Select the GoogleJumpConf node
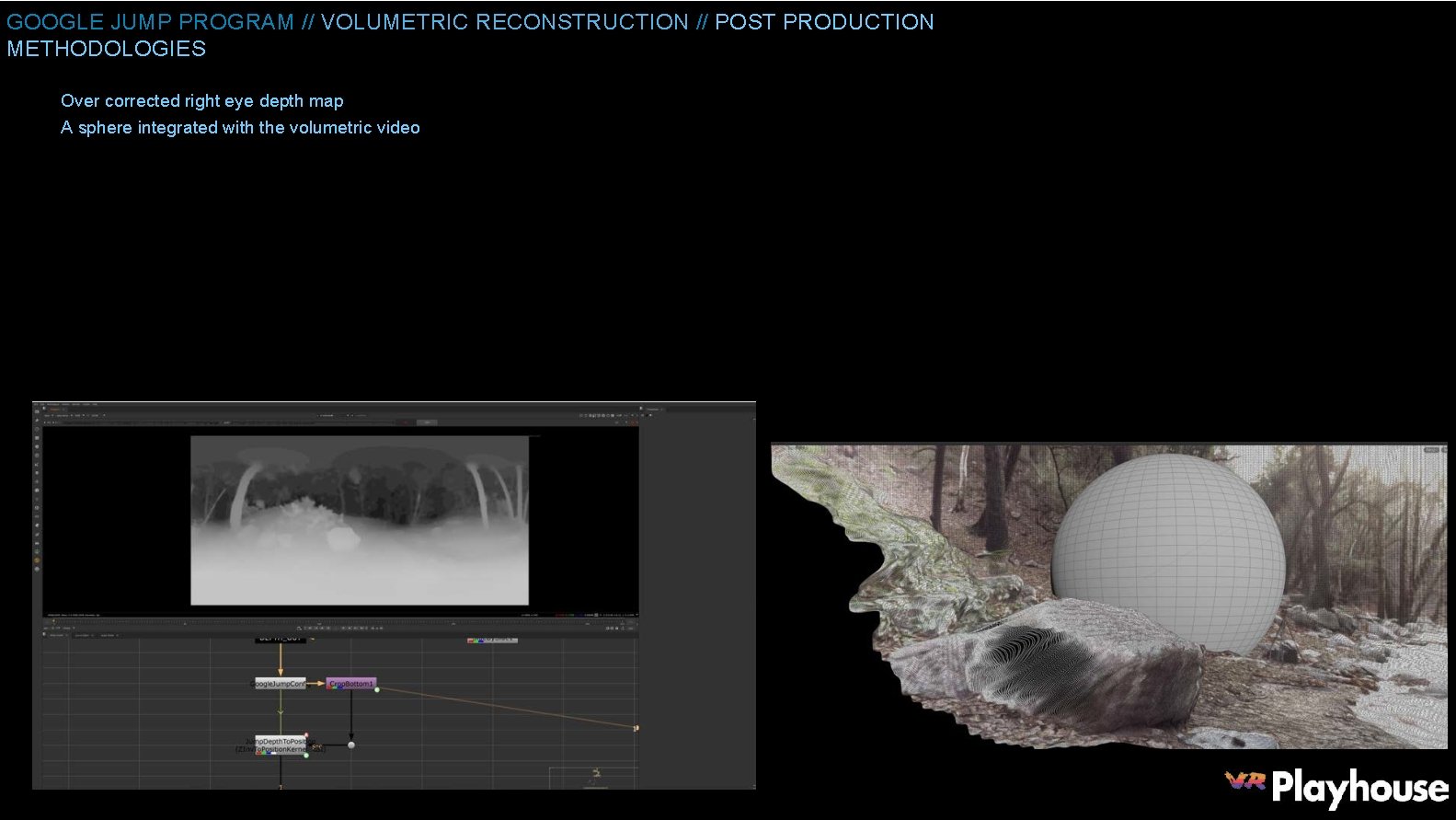 click(281, 684)
